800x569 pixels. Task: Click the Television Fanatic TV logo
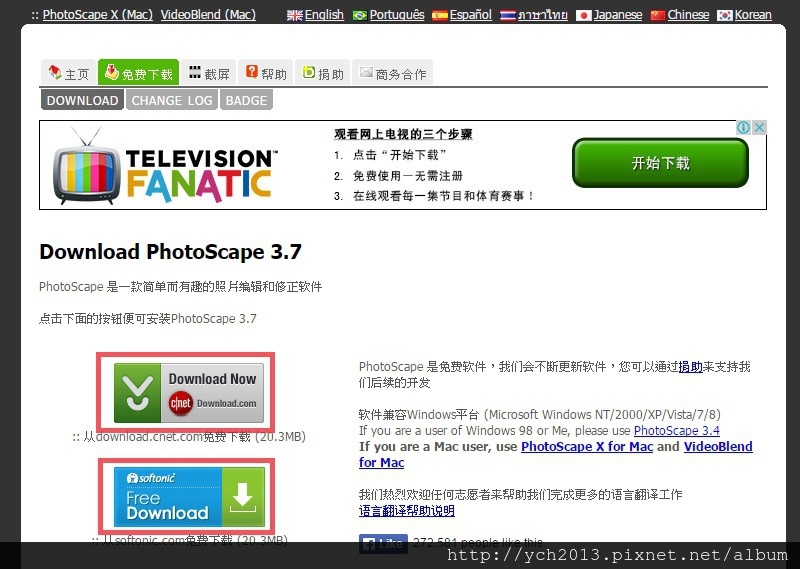pyautogui.click(x=87, y=166)
